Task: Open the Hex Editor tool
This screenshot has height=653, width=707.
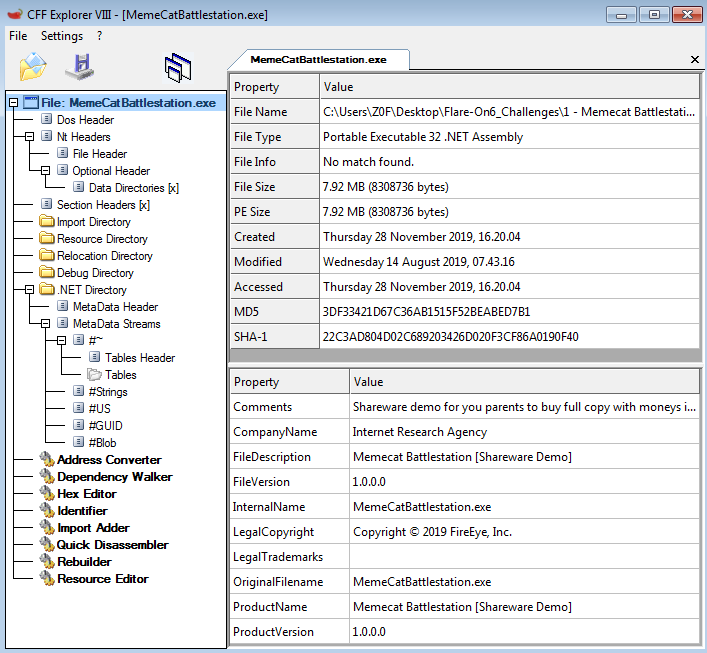Action: [x=86, y=494]
